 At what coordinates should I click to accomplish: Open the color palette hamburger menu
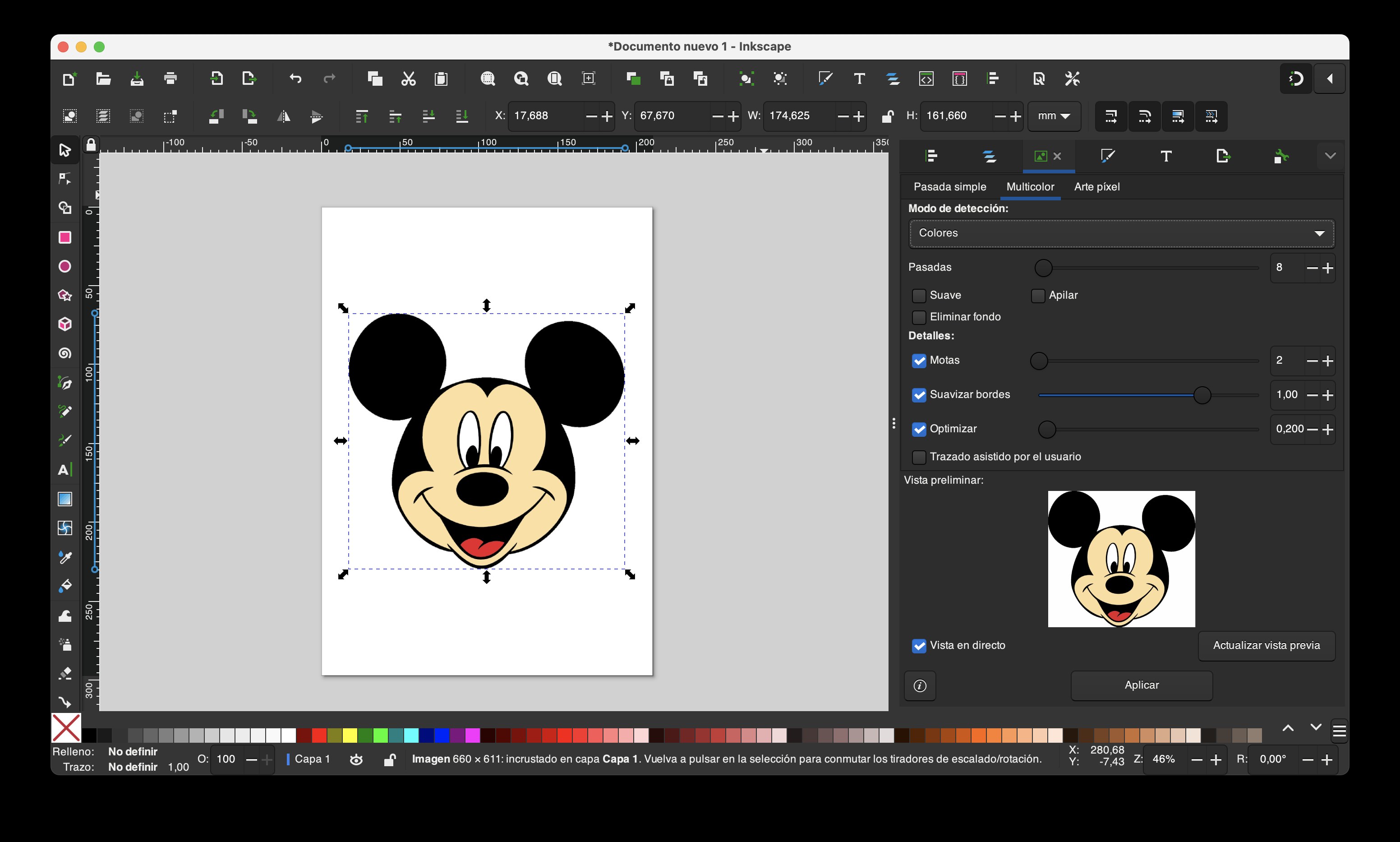tap(1339, 731)
